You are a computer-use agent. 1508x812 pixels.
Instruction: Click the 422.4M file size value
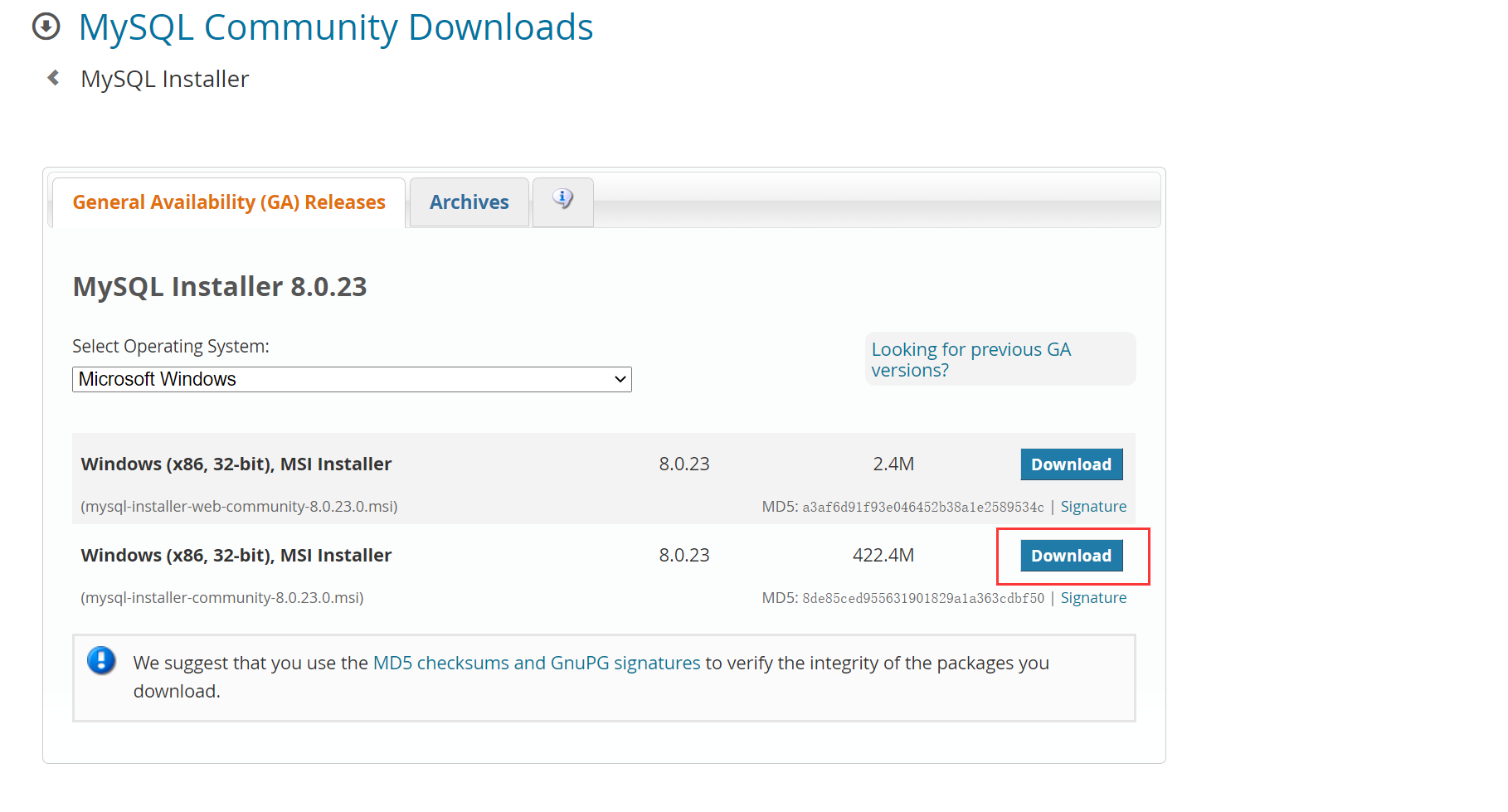(883, 556)
